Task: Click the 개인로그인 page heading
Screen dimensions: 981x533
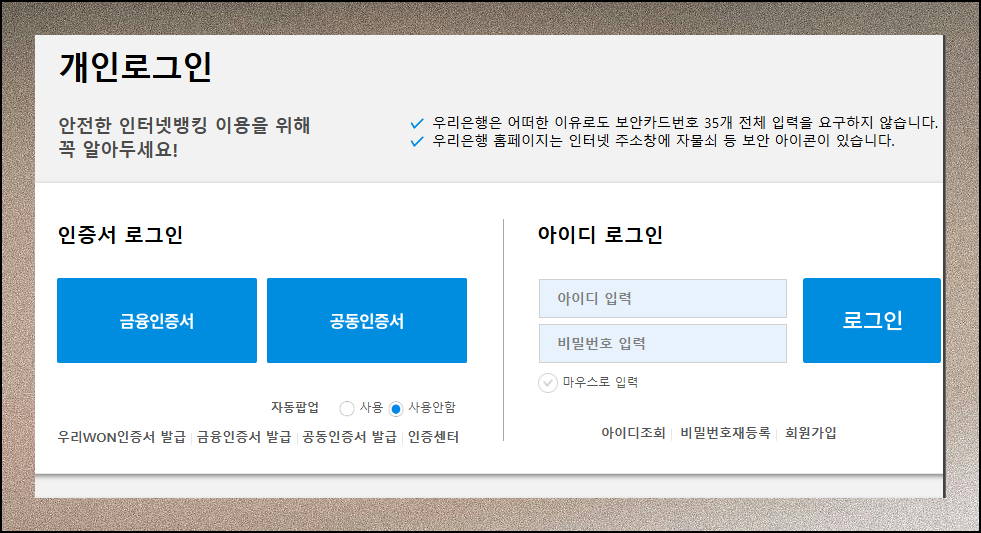Action: pyautogui.click(x=136, y=67)
